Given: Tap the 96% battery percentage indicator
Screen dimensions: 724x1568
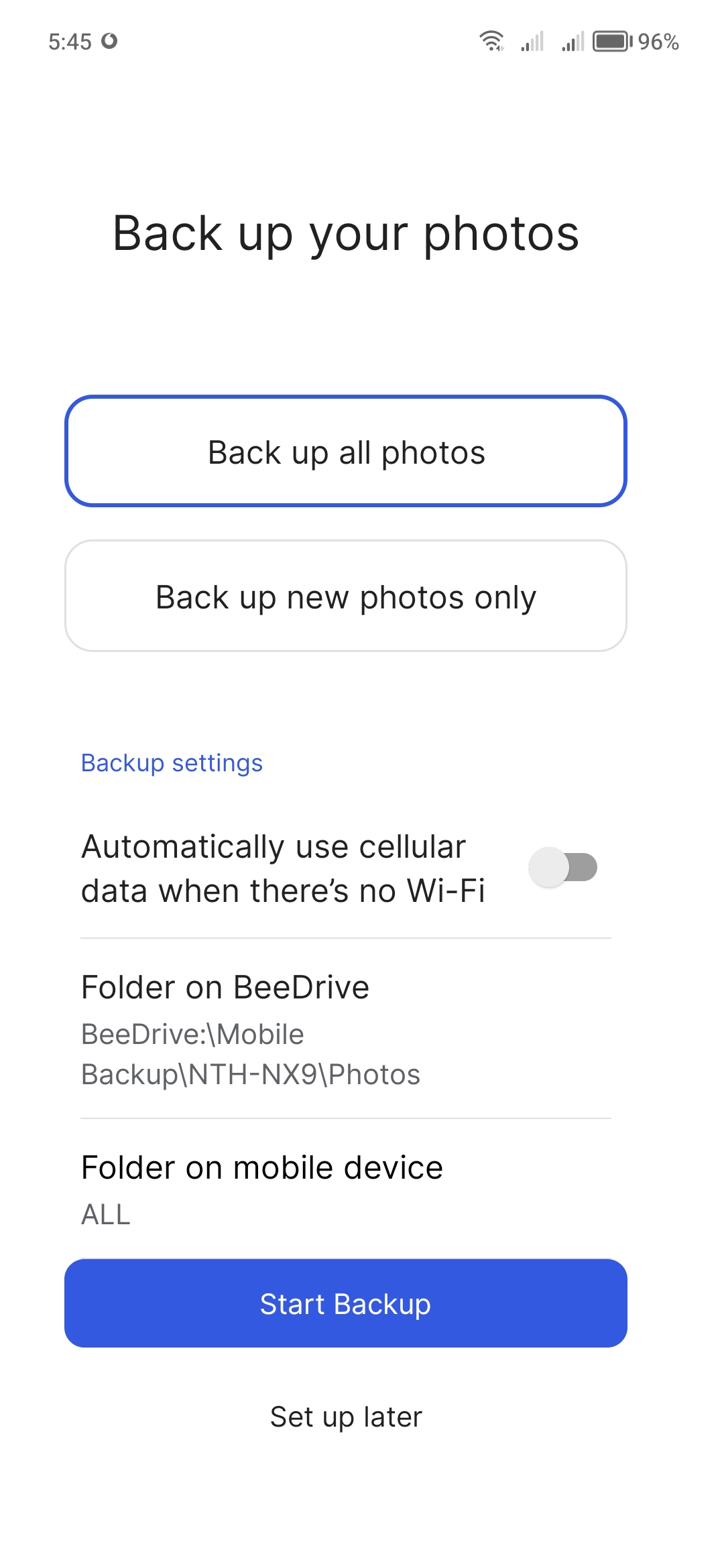Looking at the screenshot, I should point(658,42).
